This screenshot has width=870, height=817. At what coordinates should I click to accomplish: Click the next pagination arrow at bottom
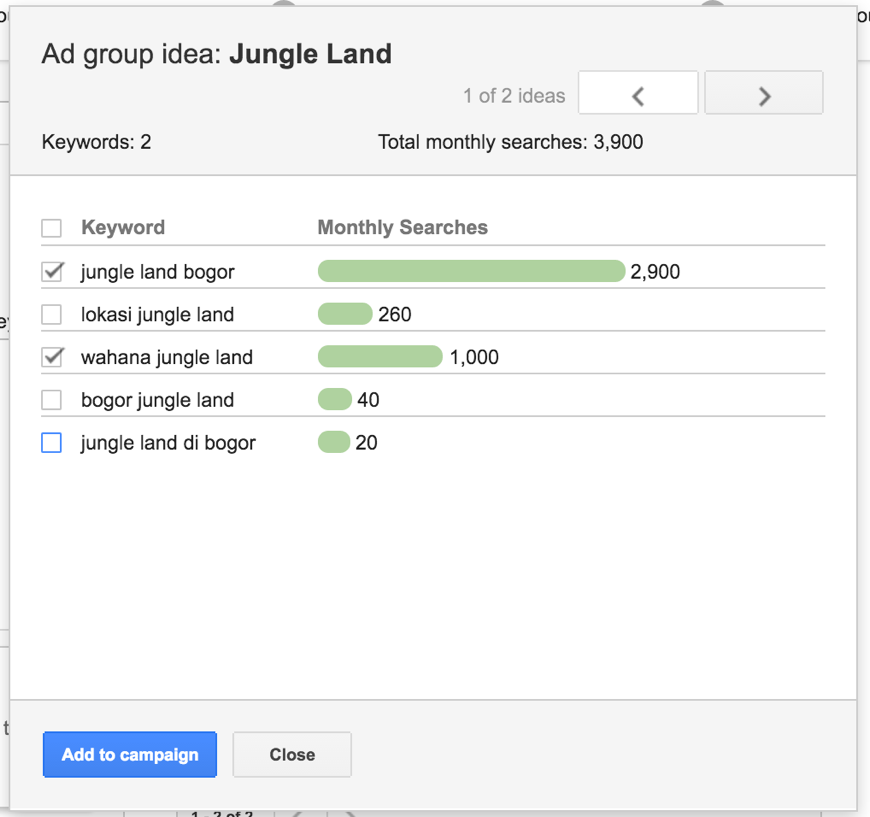point(349,813)
